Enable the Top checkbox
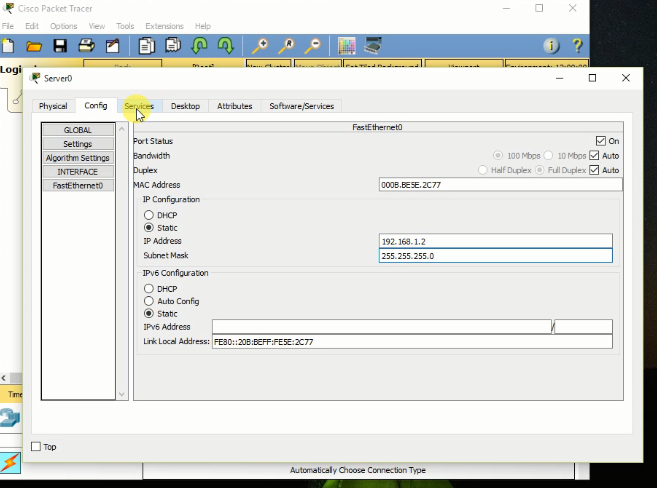Screen dimensions: 657x488 pyautogui.click(x=36, y=447)
